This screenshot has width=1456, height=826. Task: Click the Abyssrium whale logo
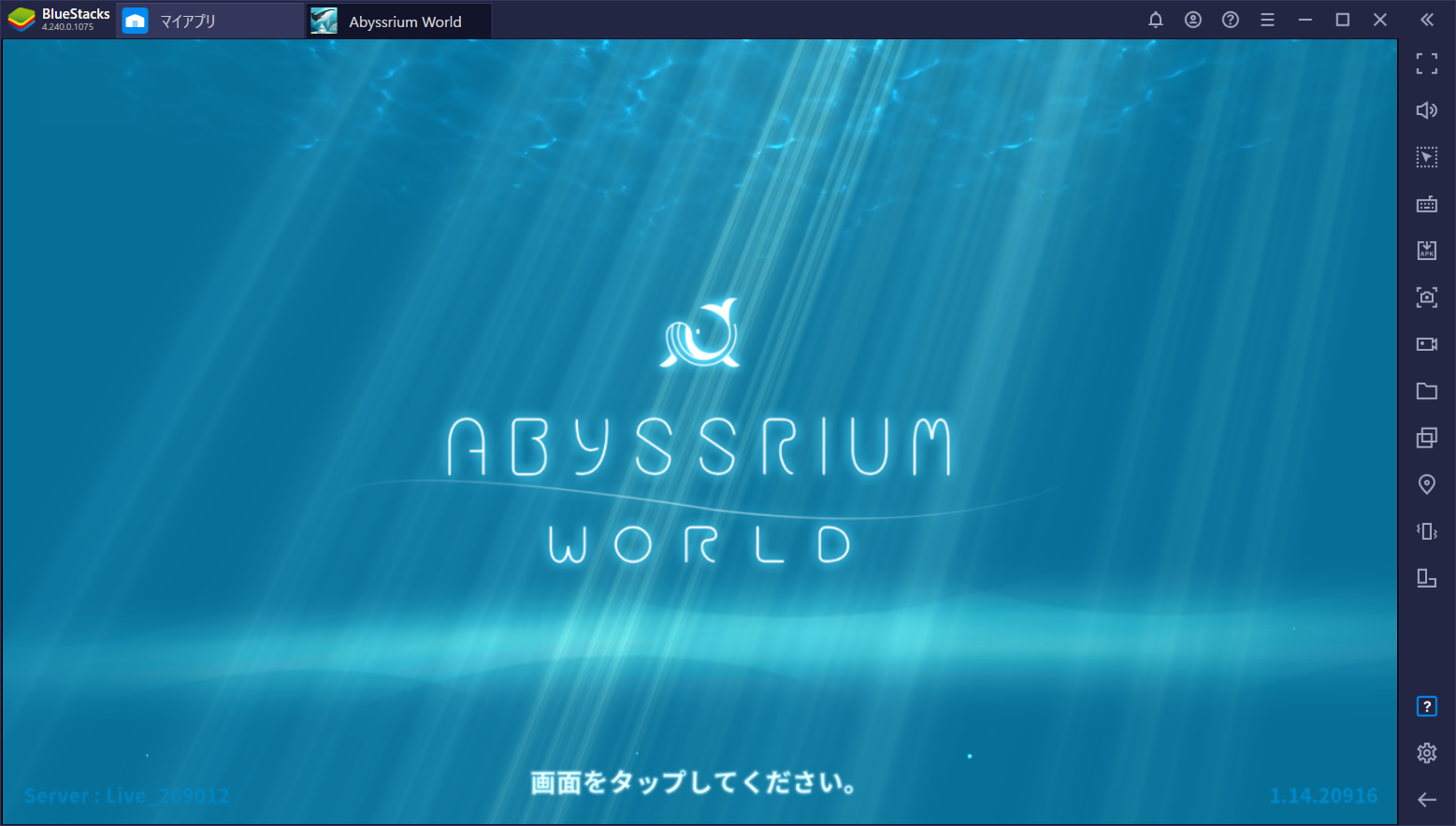[699, 332]
